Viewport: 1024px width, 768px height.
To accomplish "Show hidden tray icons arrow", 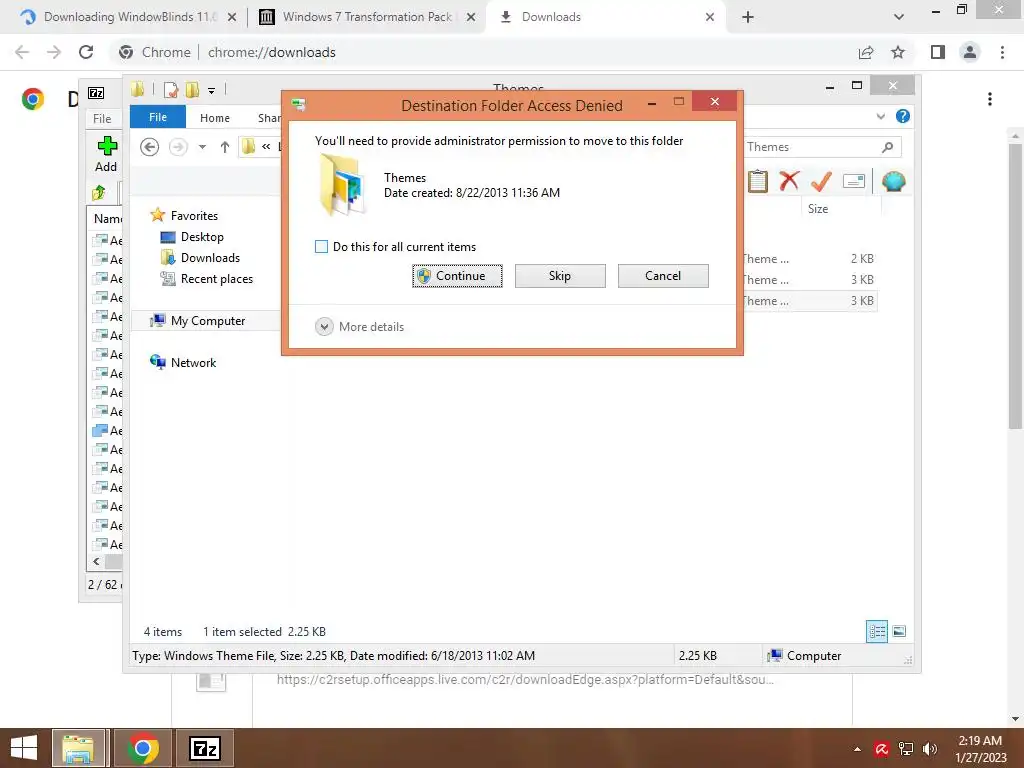I will point(857,749).
